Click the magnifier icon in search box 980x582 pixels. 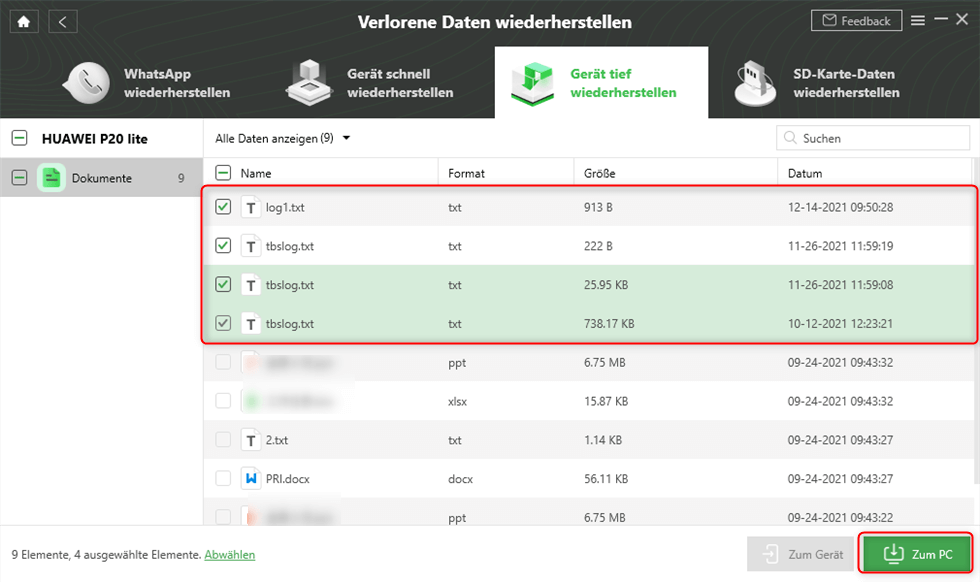(x=790, y=138)
